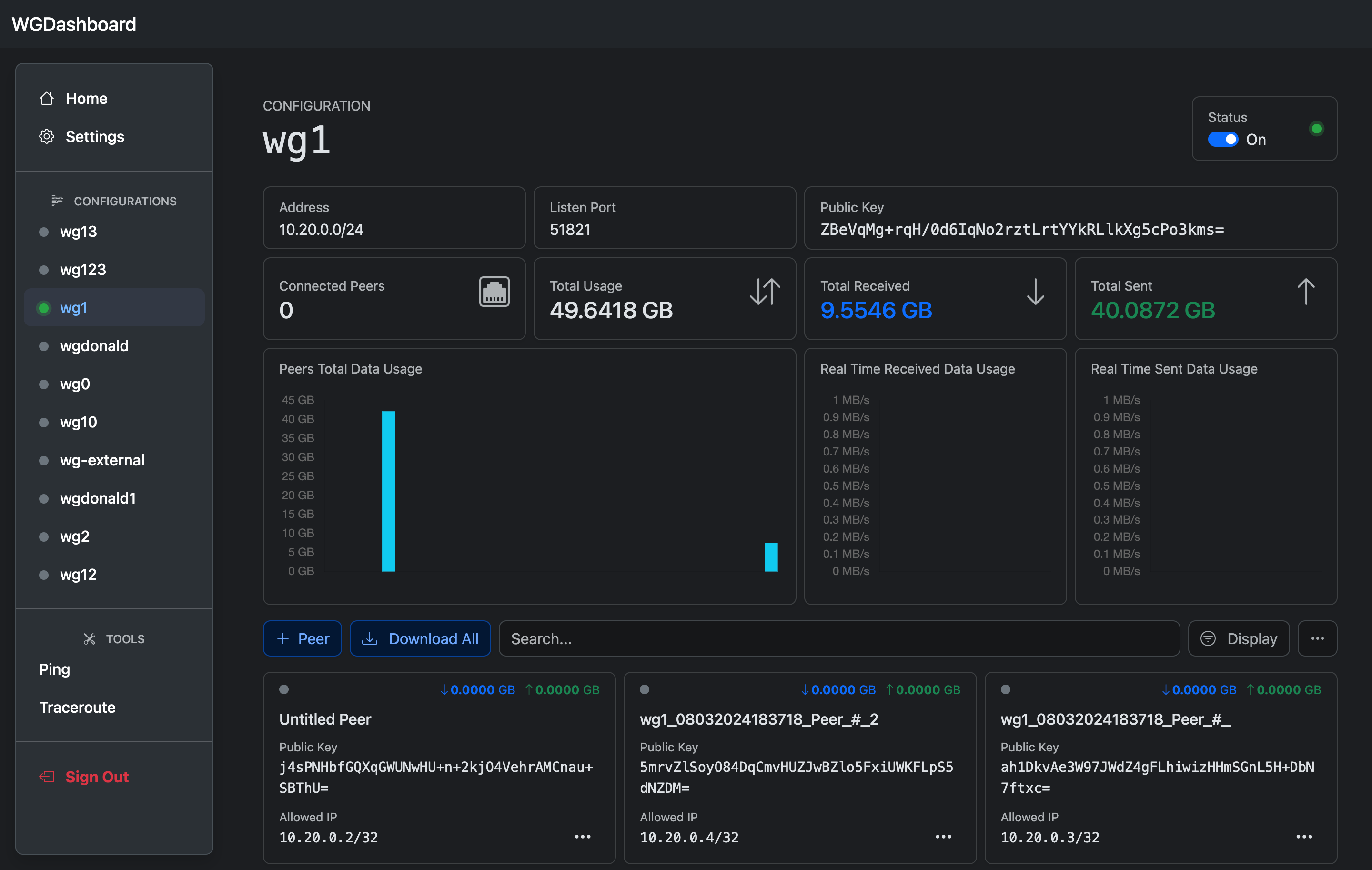
Task: Click status dot on Peer_#_2 card
Action: (645, 689)
